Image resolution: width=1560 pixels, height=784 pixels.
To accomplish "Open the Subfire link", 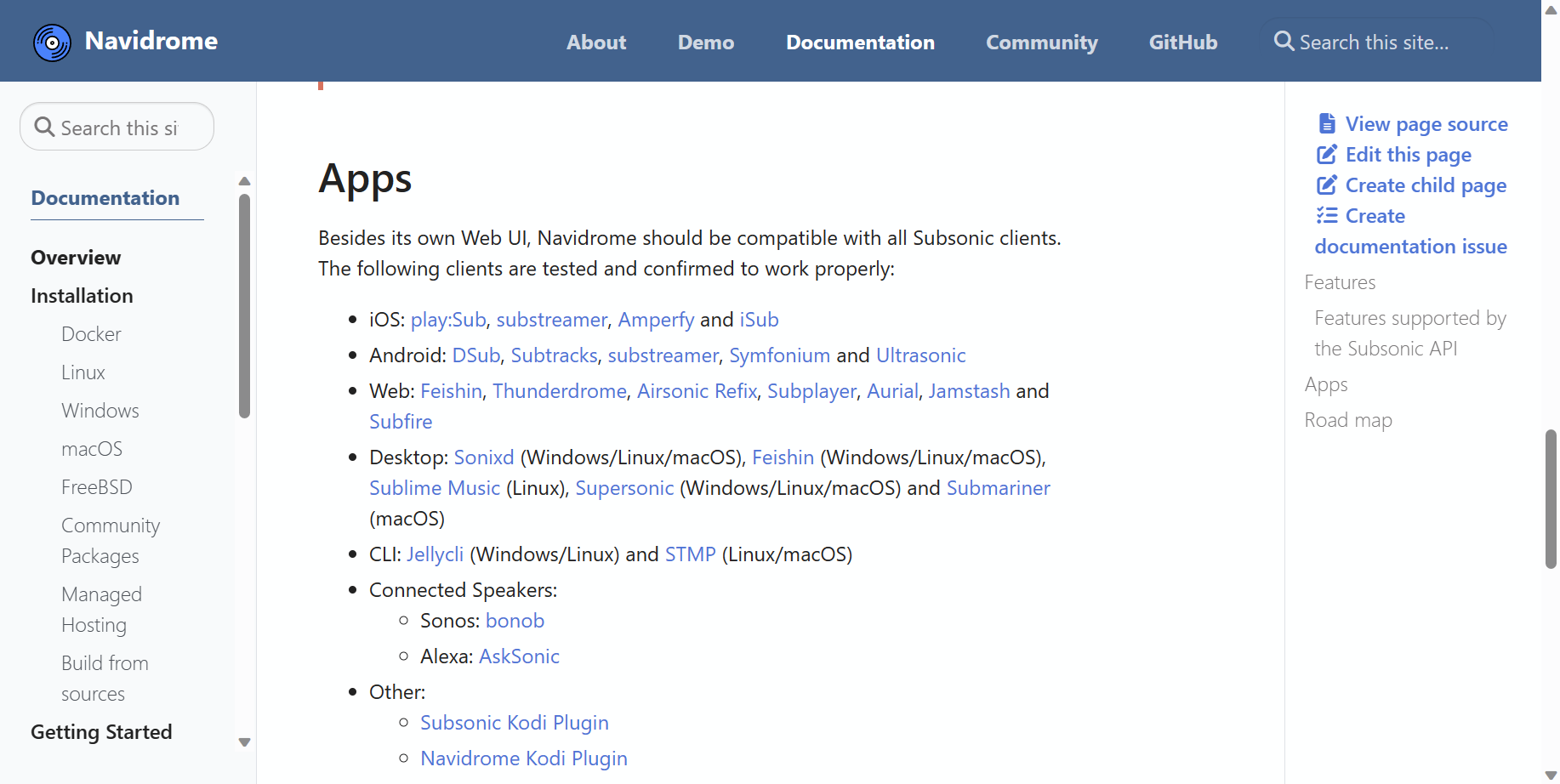I will [401, 422].
